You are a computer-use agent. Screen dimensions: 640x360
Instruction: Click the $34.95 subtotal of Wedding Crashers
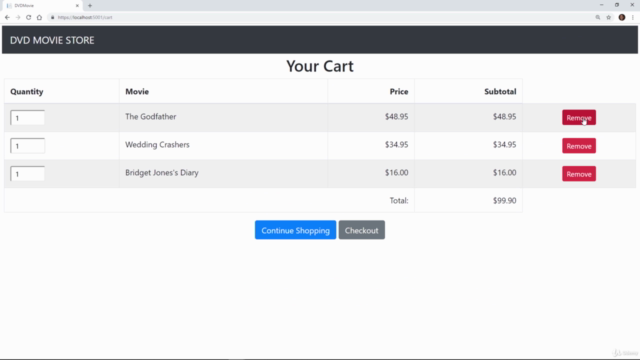pos(504,144)
